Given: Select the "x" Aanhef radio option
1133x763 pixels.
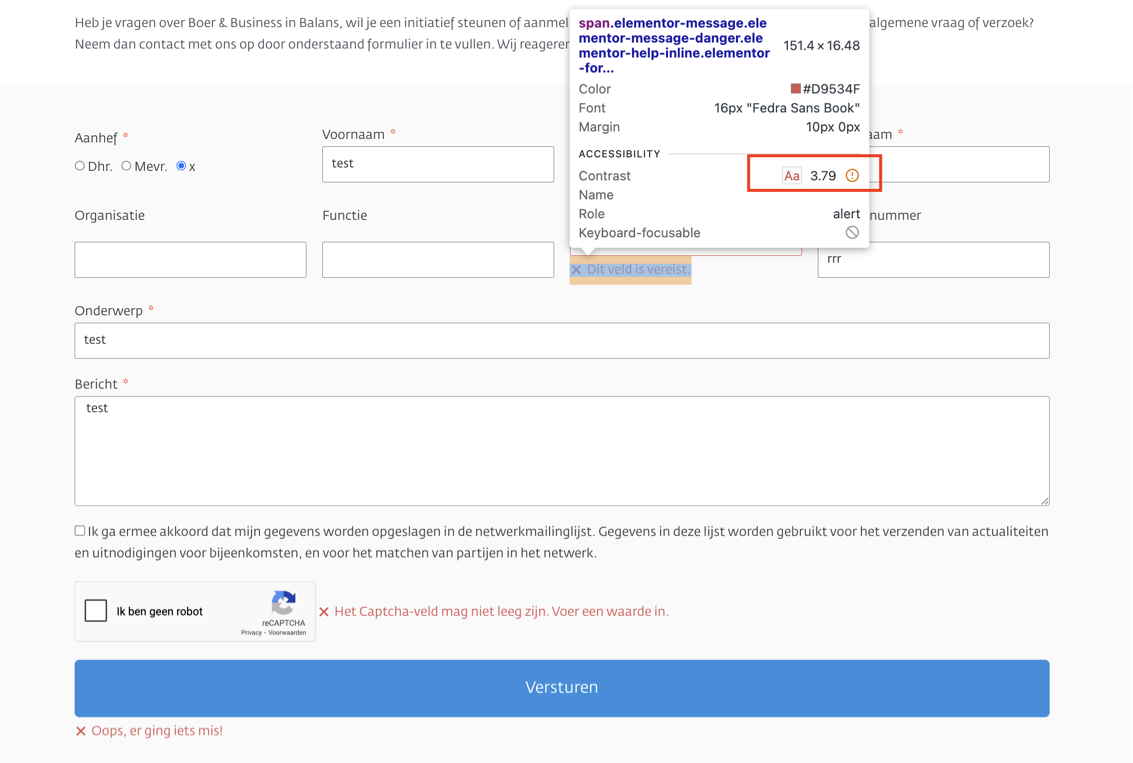Looking at the screenshot, I should (x=181, y=166).
